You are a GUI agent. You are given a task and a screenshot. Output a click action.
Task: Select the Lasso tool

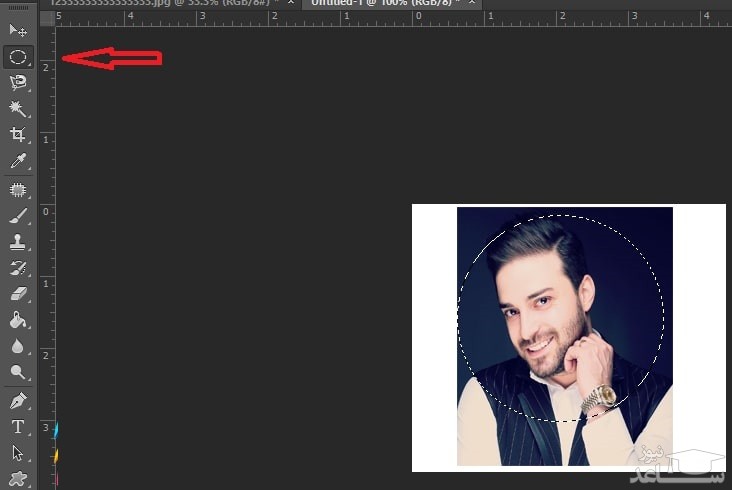(x=18, y=83)
